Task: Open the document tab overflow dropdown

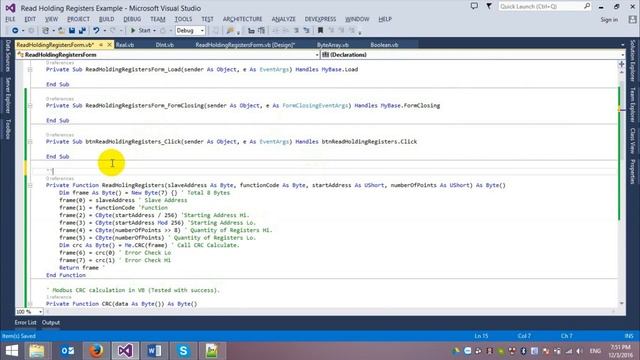Action: tap(622, 45)
